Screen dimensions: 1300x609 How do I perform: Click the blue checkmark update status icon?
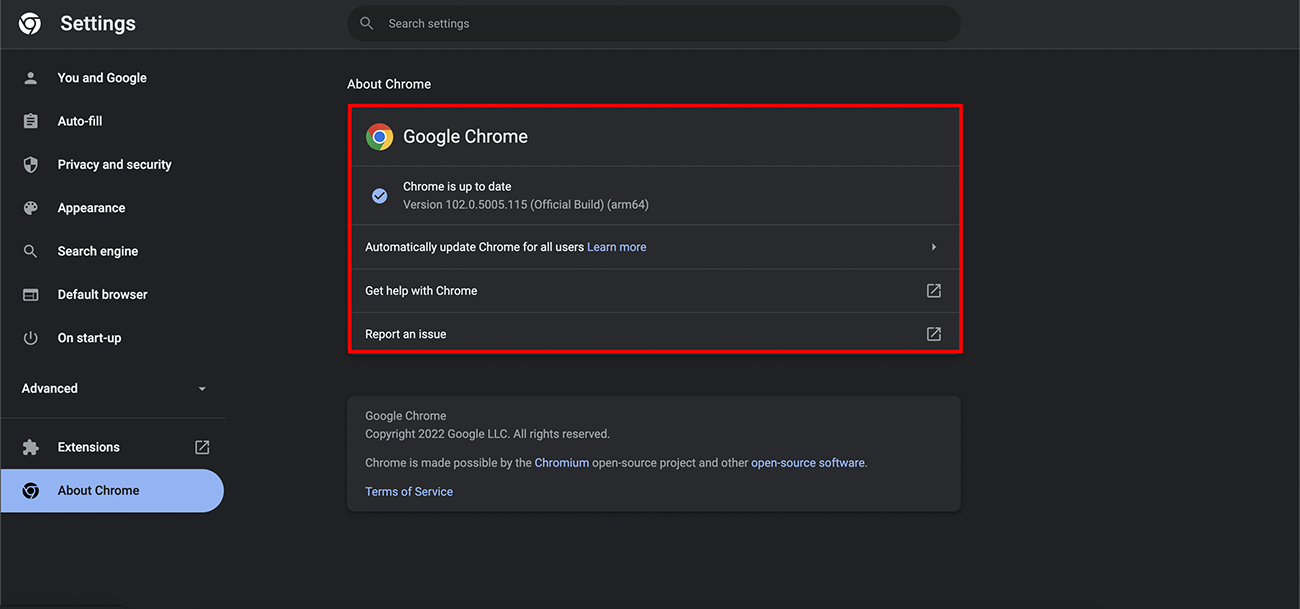[379, 196]
